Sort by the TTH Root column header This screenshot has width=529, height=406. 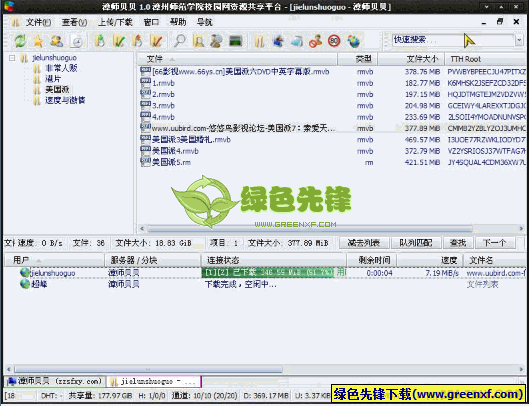coord(485,59)
